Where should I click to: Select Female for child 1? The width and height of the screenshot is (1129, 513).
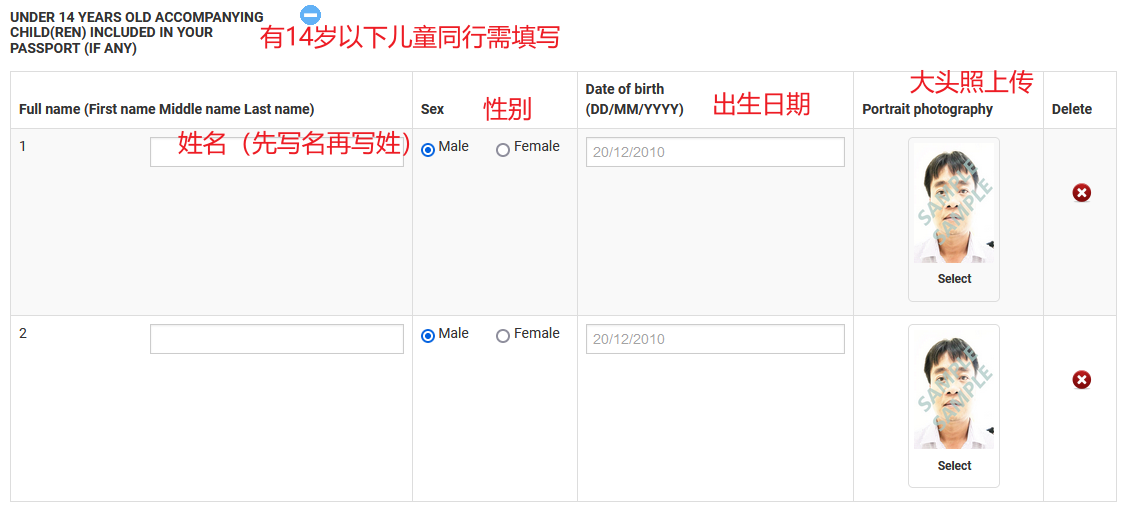(503, 150)
